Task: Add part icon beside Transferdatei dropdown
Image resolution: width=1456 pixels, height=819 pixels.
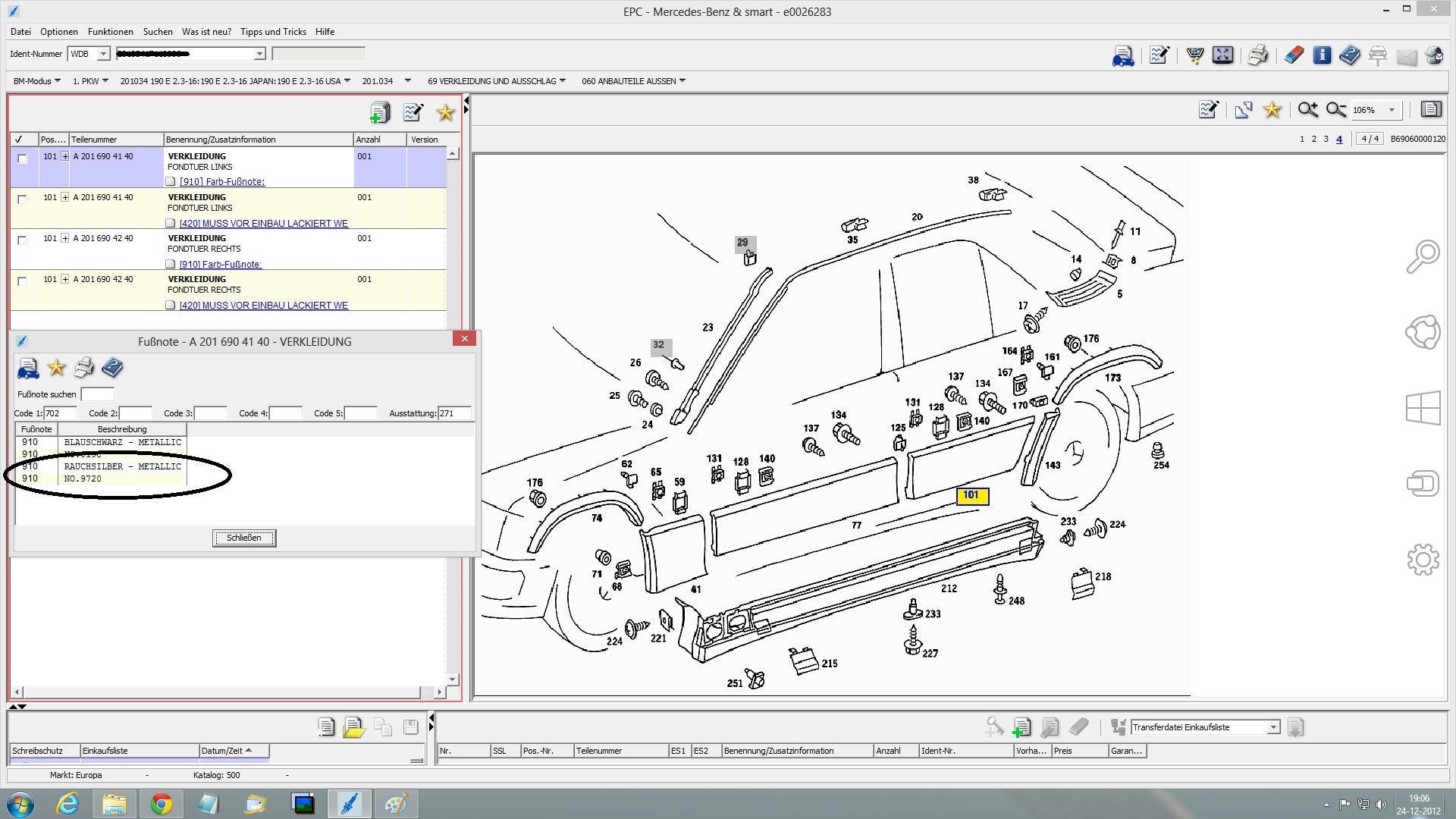Action: pyautogui.click(x=1021, y=727)
